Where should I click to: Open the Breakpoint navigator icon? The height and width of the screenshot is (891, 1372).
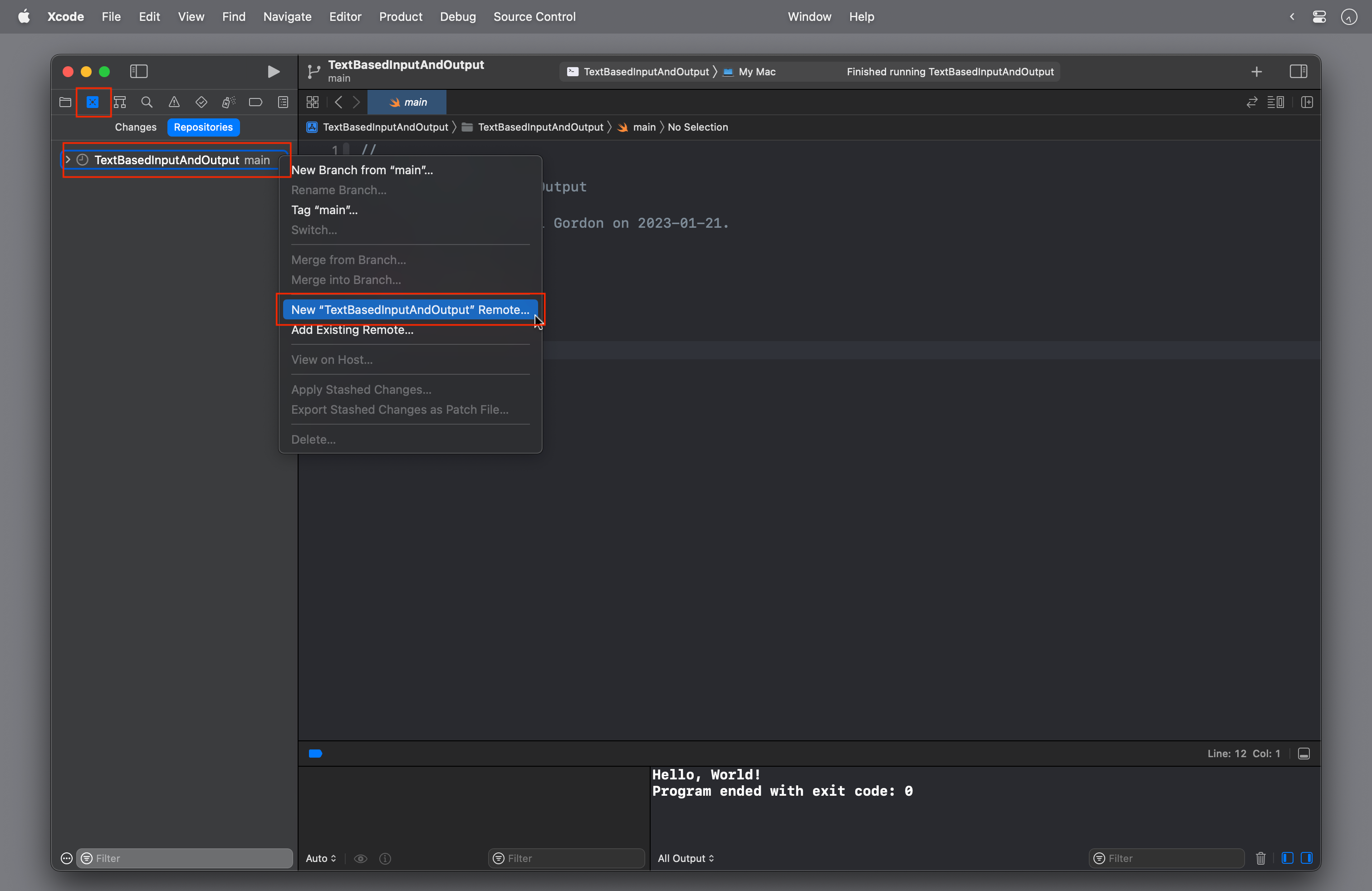click(255, 102)
